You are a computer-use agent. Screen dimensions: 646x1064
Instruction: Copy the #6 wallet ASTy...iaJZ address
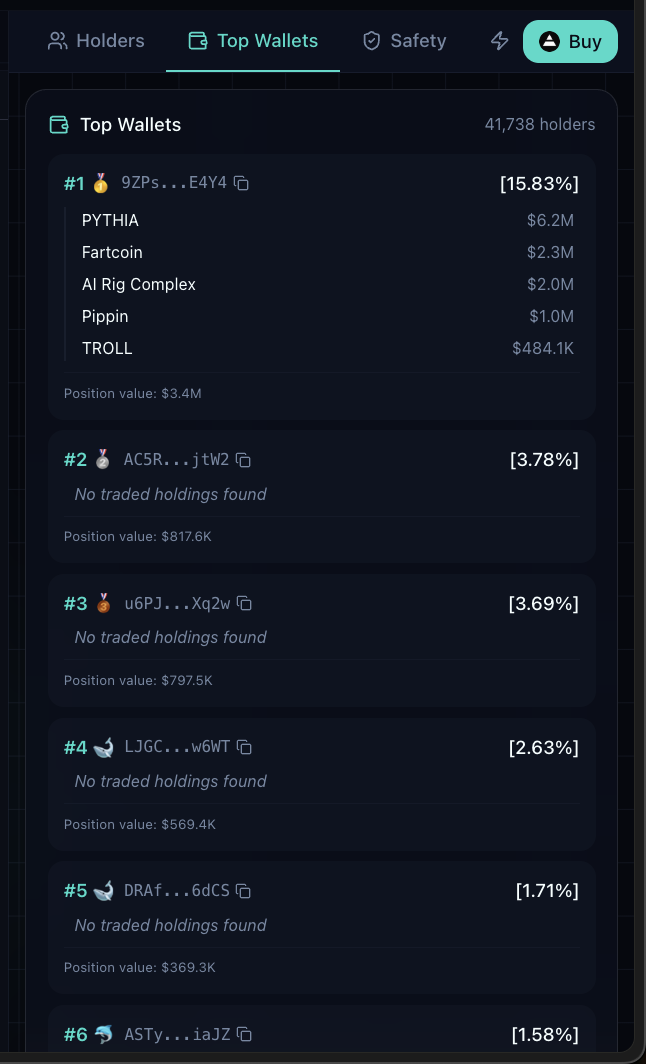pyautogui.click(x=246, y=1034)
